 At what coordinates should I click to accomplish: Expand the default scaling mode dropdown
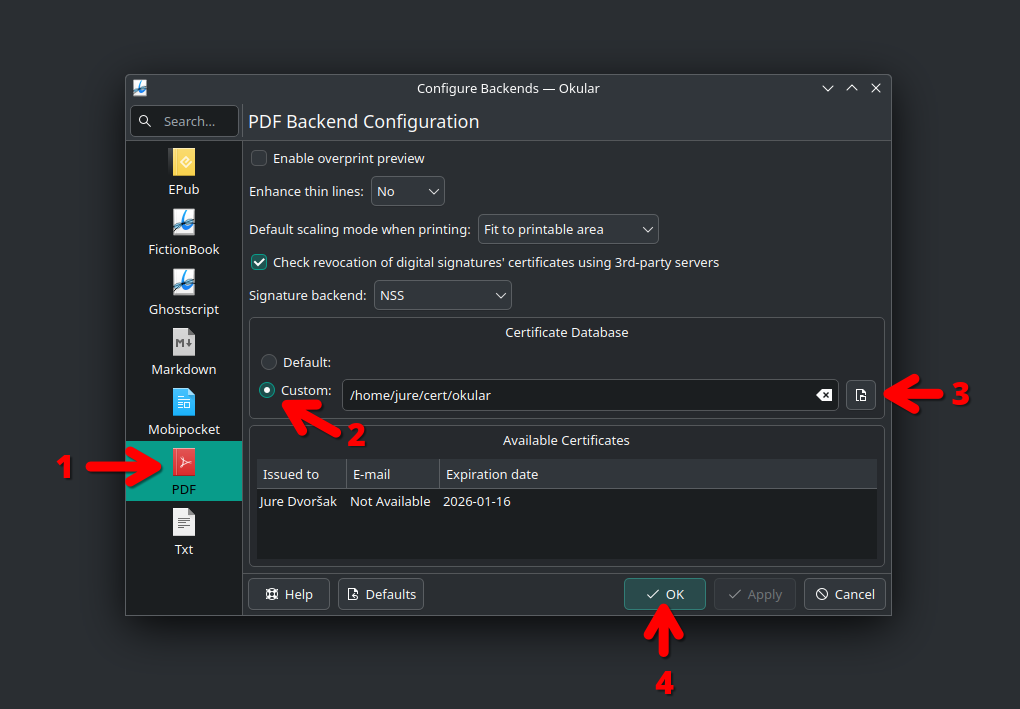568,229
